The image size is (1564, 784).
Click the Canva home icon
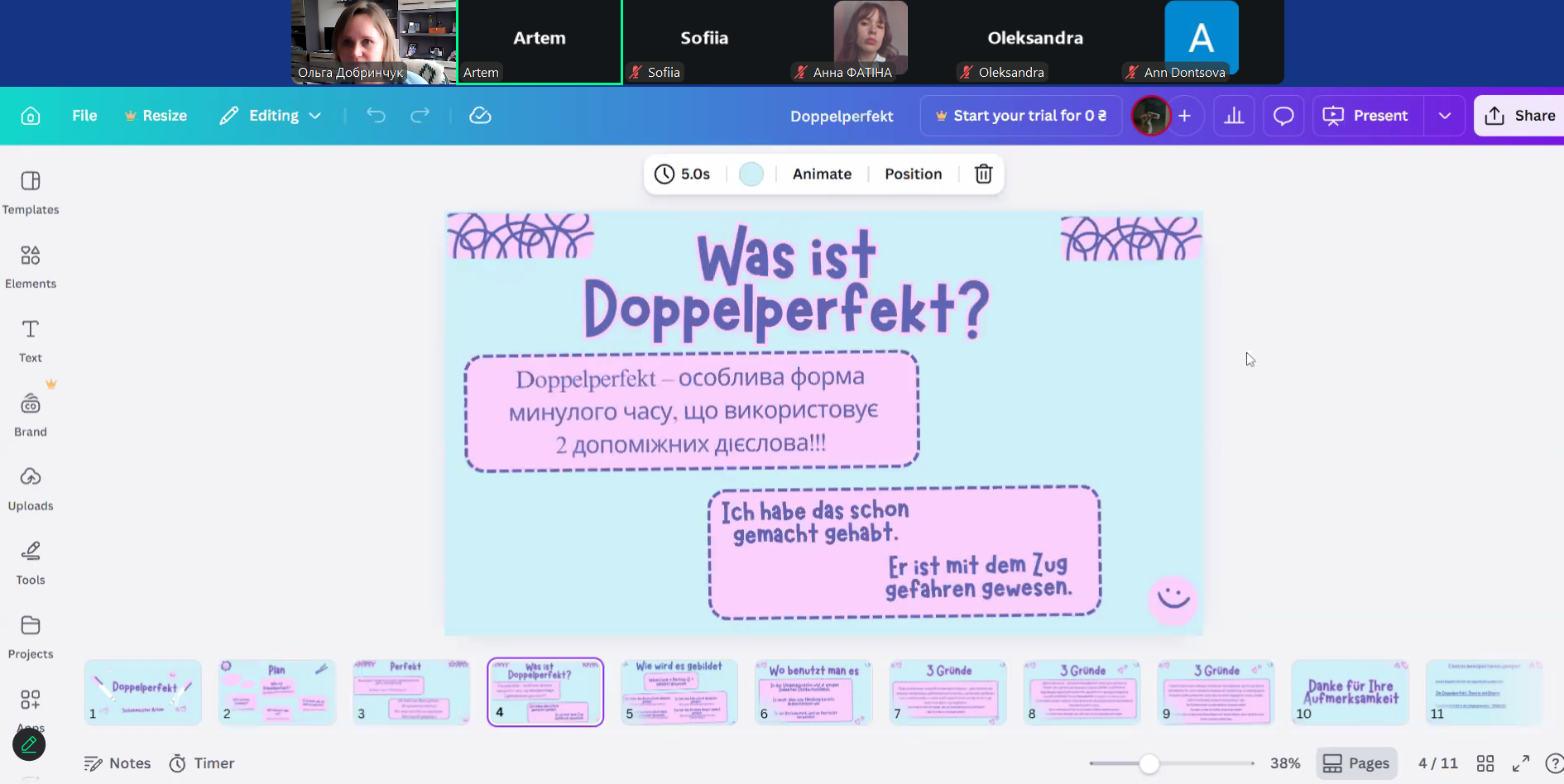point(31,116)
